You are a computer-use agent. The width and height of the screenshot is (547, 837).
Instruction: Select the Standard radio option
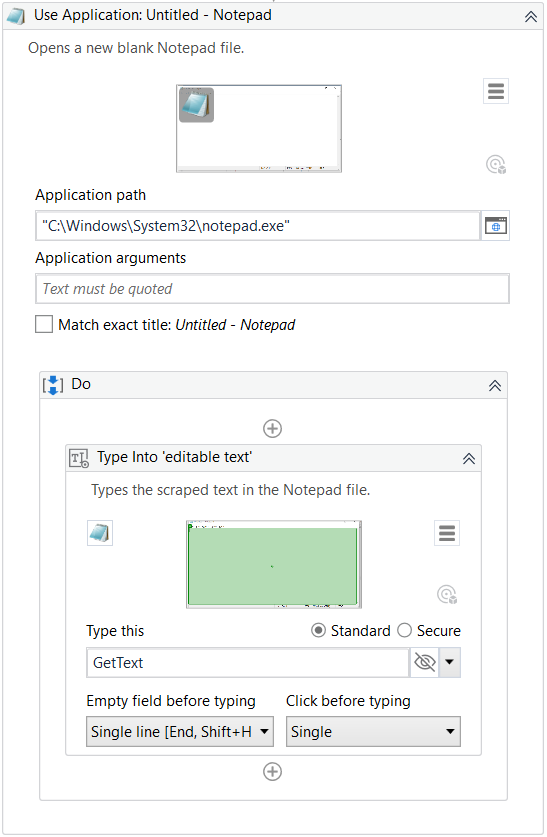[x=318, y=631]
